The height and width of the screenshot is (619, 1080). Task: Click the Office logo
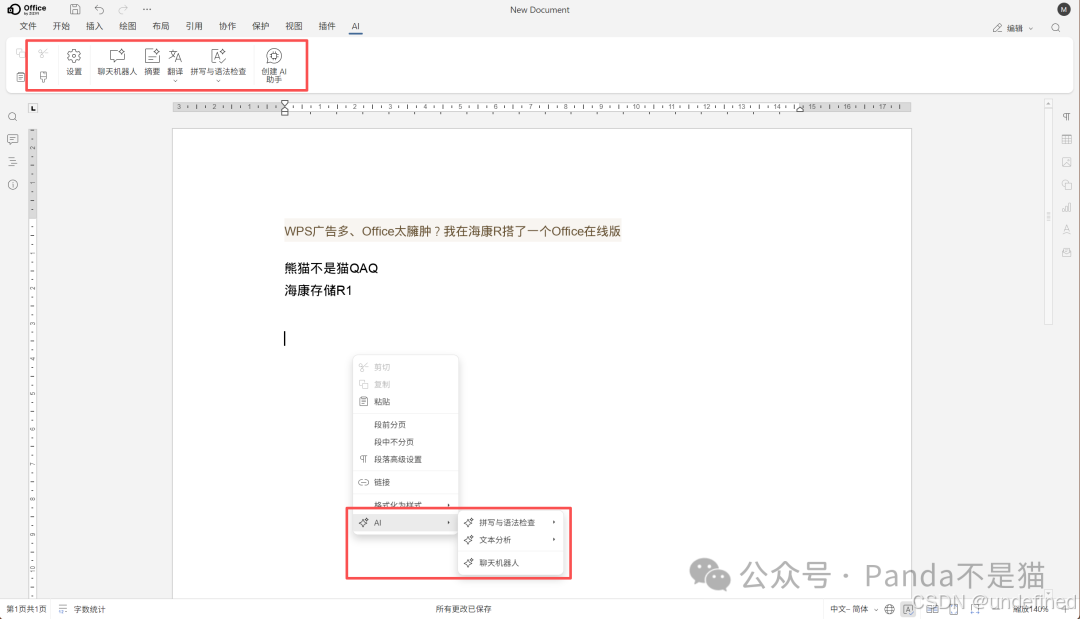(27, 9)
